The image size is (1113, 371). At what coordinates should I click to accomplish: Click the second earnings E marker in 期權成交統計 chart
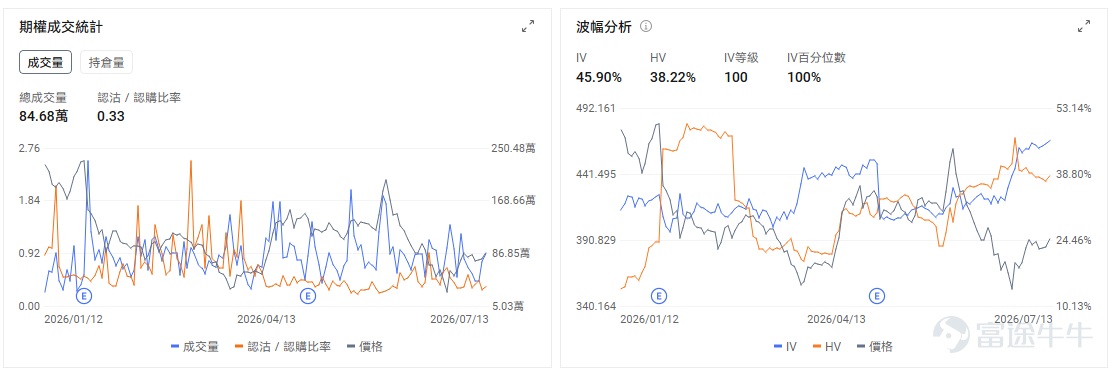tap(307, 295)
